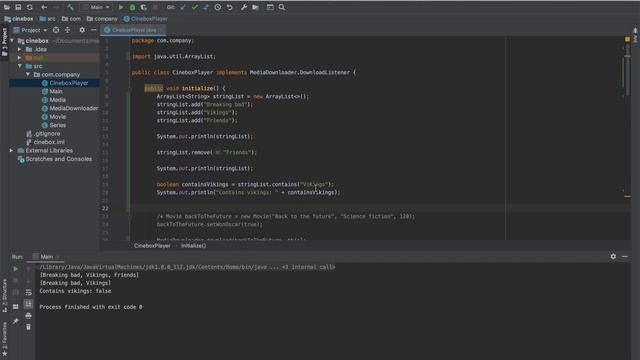640x360 pixels.
Task: Rerun Main with Run panel play icon
Action: (16, 269)
